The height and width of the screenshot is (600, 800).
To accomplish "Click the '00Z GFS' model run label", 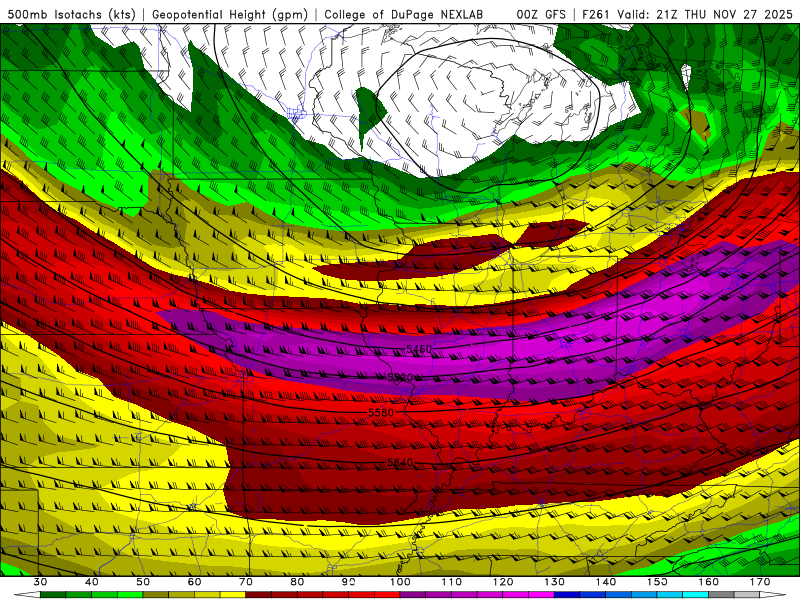I will click(x=541, y=15).
